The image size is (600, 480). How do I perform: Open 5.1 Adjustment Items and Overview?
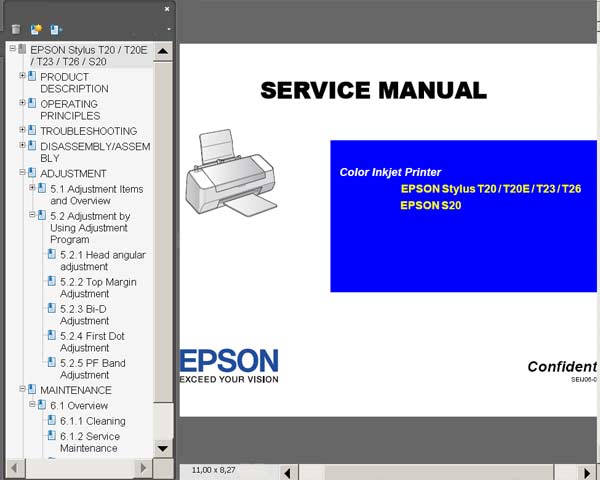tap(97, 195)
